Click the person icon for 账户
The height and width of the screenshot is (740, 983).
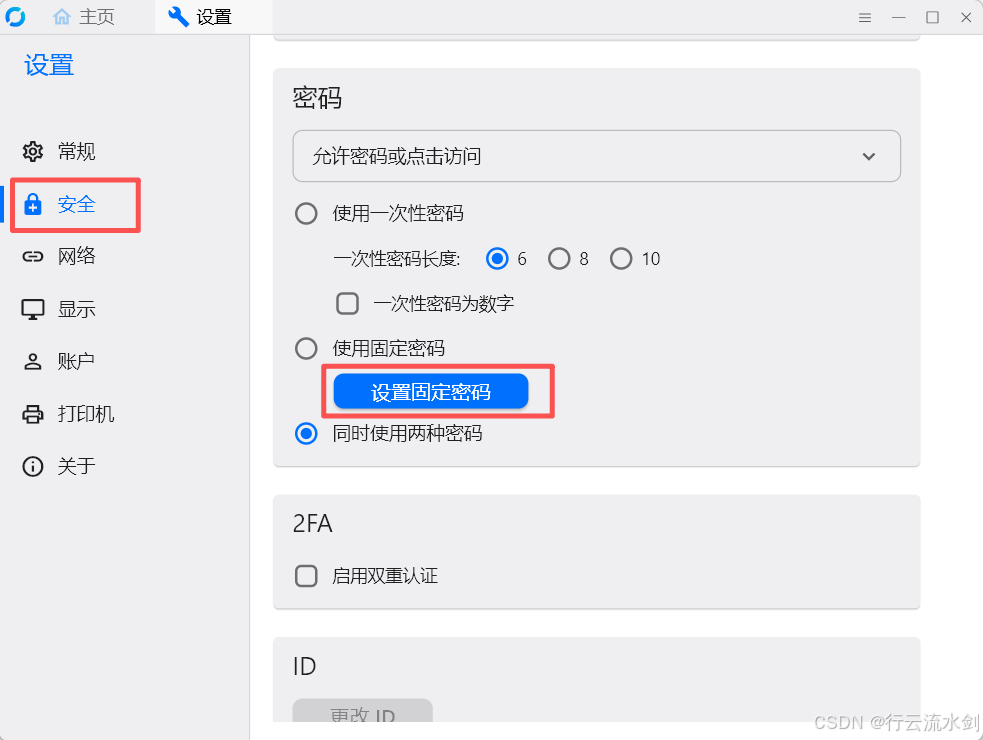click(33, 362)
